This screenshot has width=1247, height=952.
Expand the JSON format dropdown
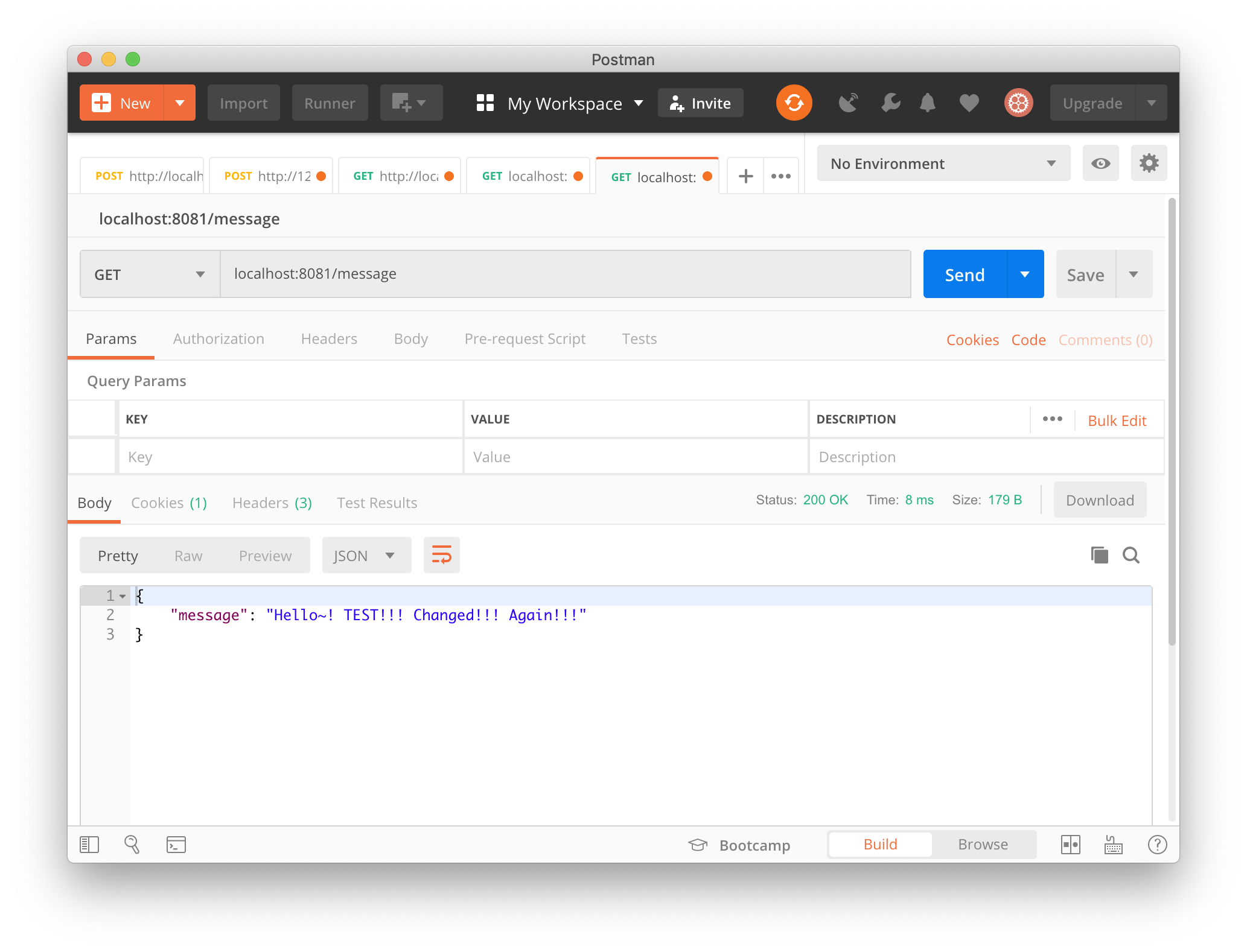(x=366, y=556)
